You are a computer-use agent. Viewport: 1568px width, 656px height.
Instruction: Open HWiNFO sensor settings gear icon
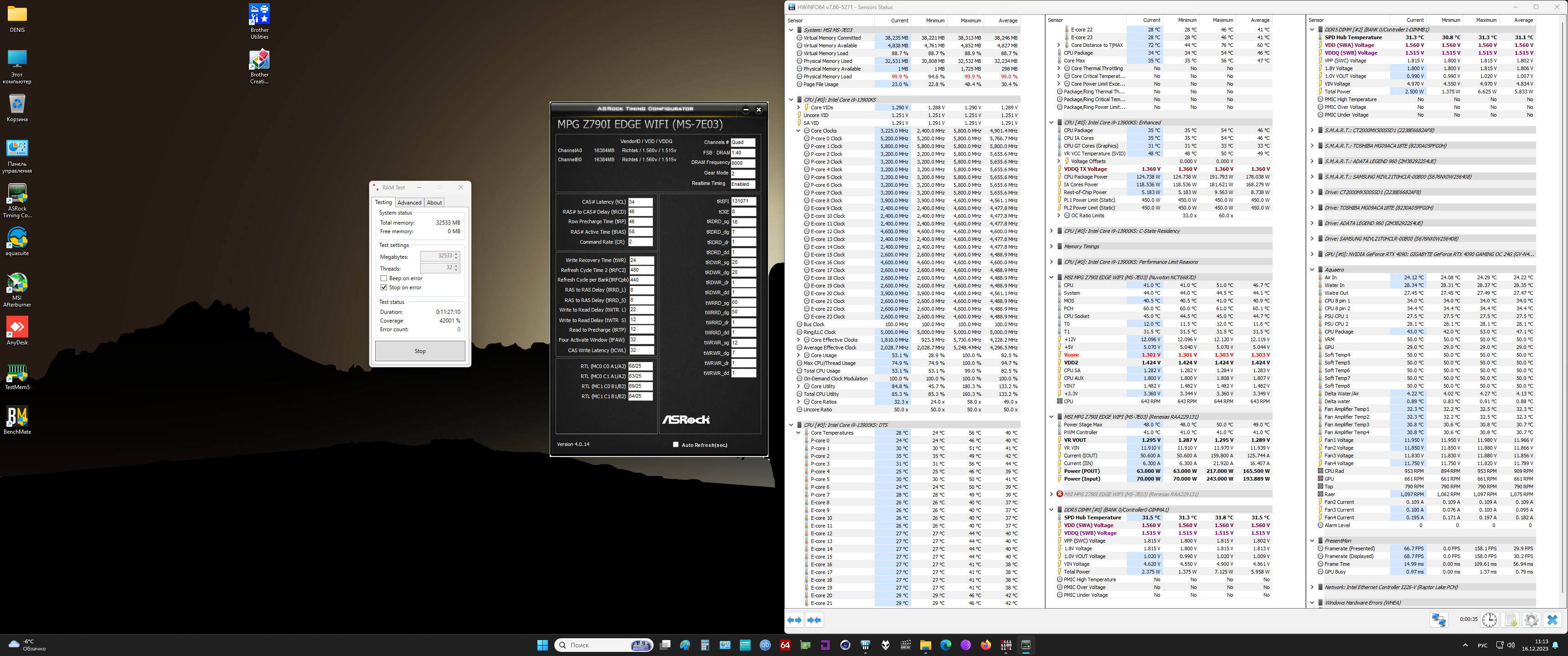1531,620
